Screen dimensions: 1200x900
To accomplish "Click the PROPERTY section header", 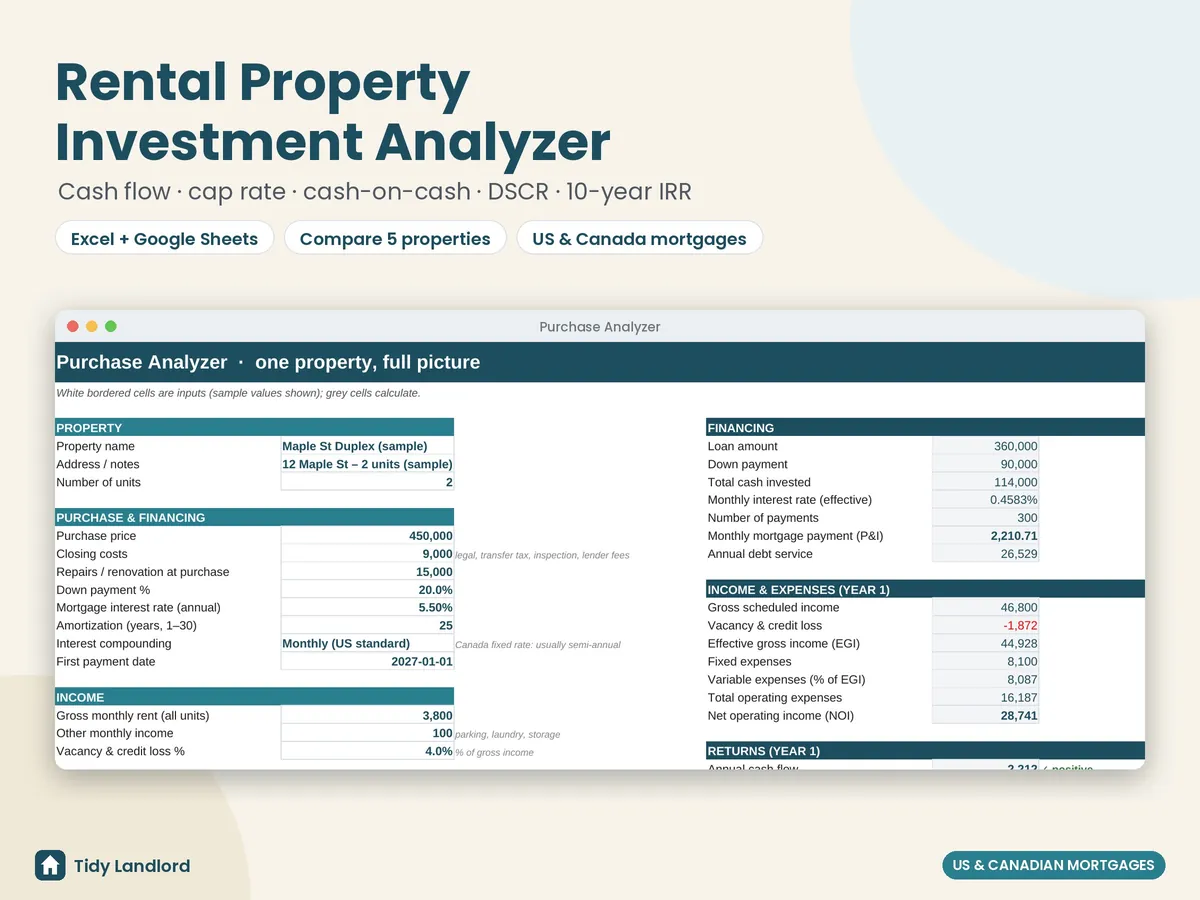I will pos(254,427).
